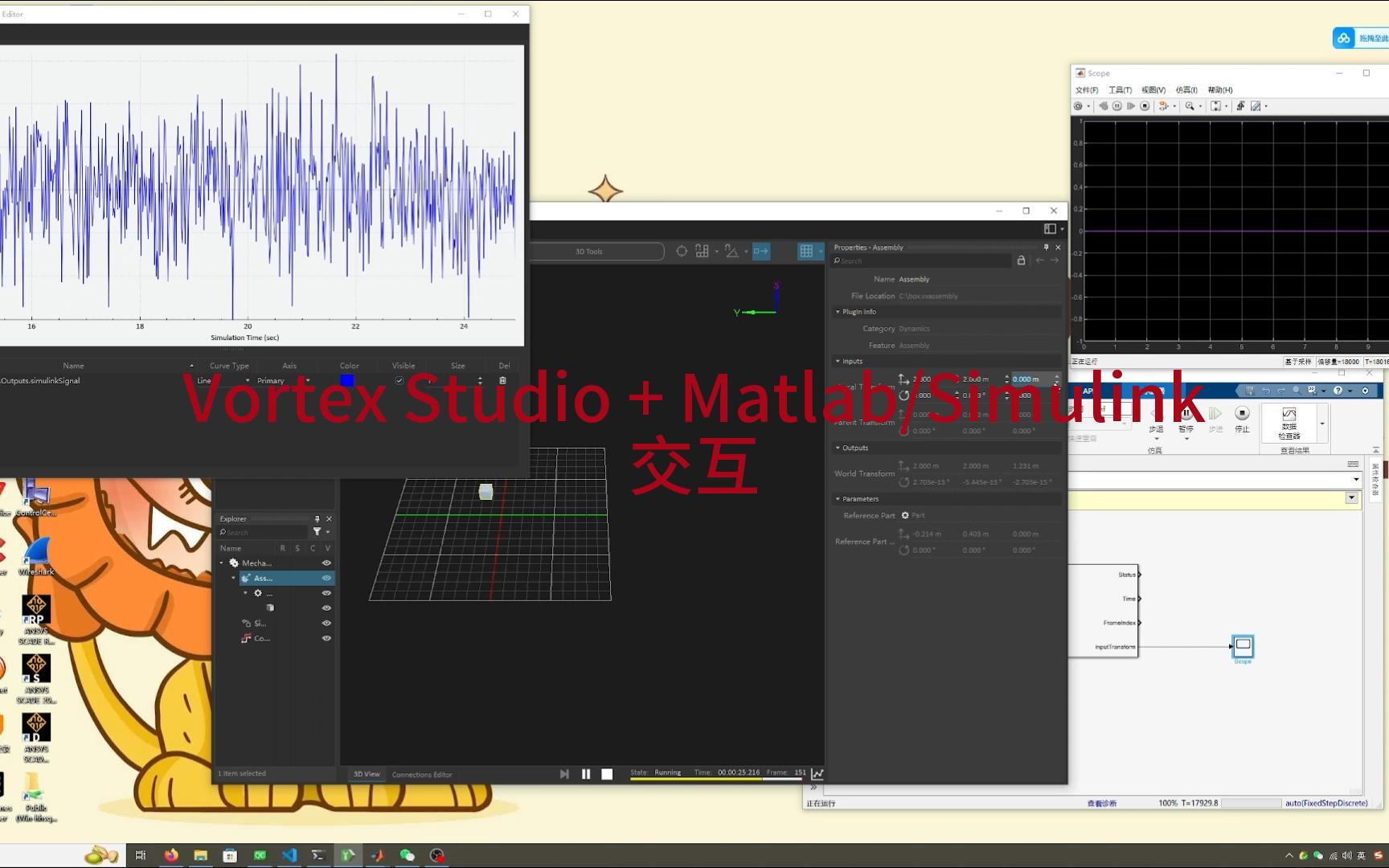The image size is (1389, 868).
Task: Toggle the grid display icon in Vortex toolbar
Action: click(x=806, y=252)
